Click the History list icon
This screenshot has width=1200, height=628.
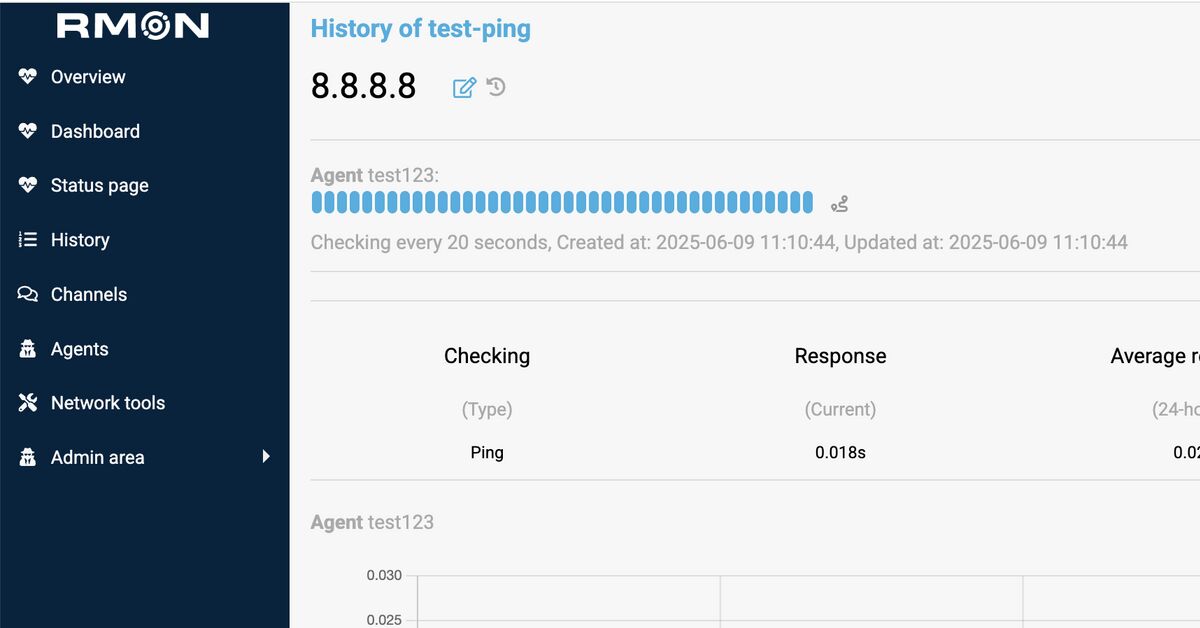tap(28, 240)
